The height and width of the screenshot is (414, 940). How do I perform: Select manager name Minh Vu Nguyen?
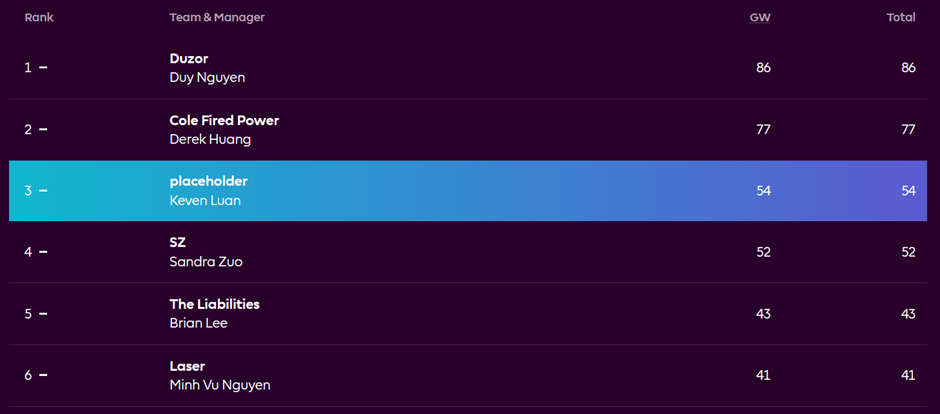pos(220,385)
